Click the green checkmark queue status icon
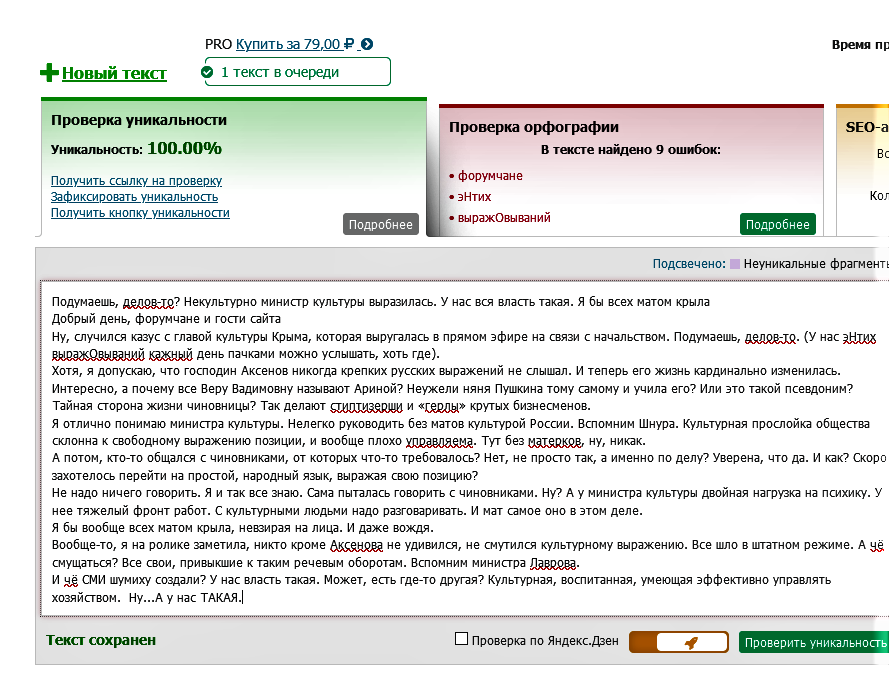Viewport: 889px width, 684px height. 208,72
